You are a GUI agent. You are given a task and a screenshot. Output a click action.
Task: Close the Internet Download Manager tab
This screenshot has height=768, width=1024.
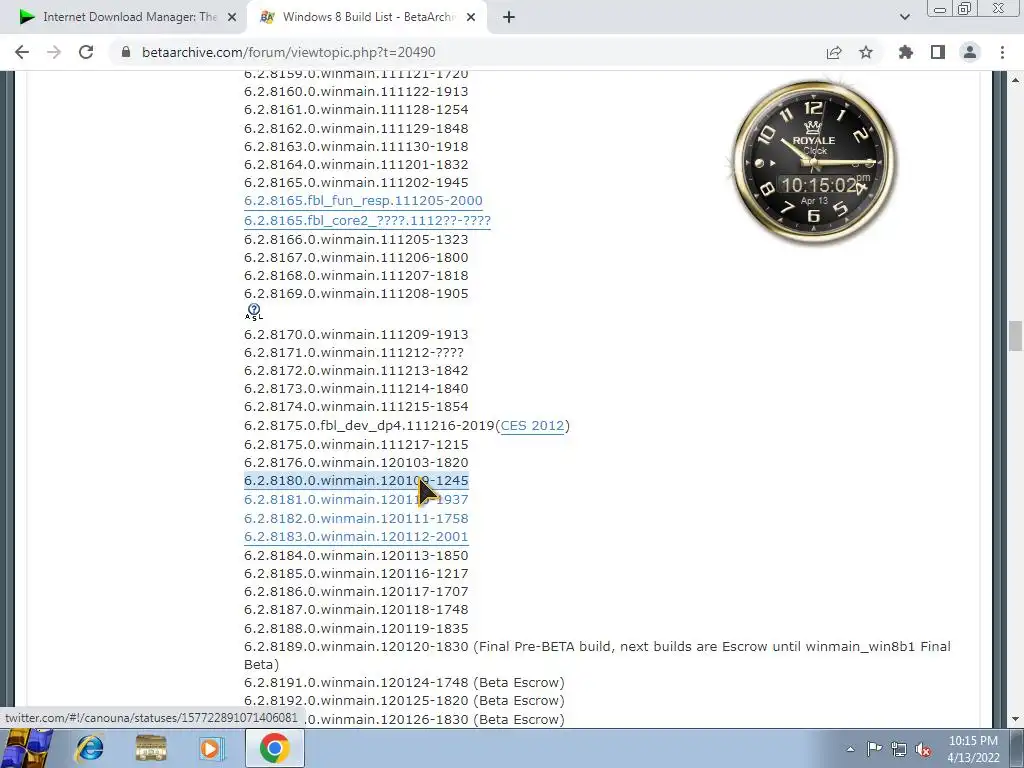click(232, 18)
